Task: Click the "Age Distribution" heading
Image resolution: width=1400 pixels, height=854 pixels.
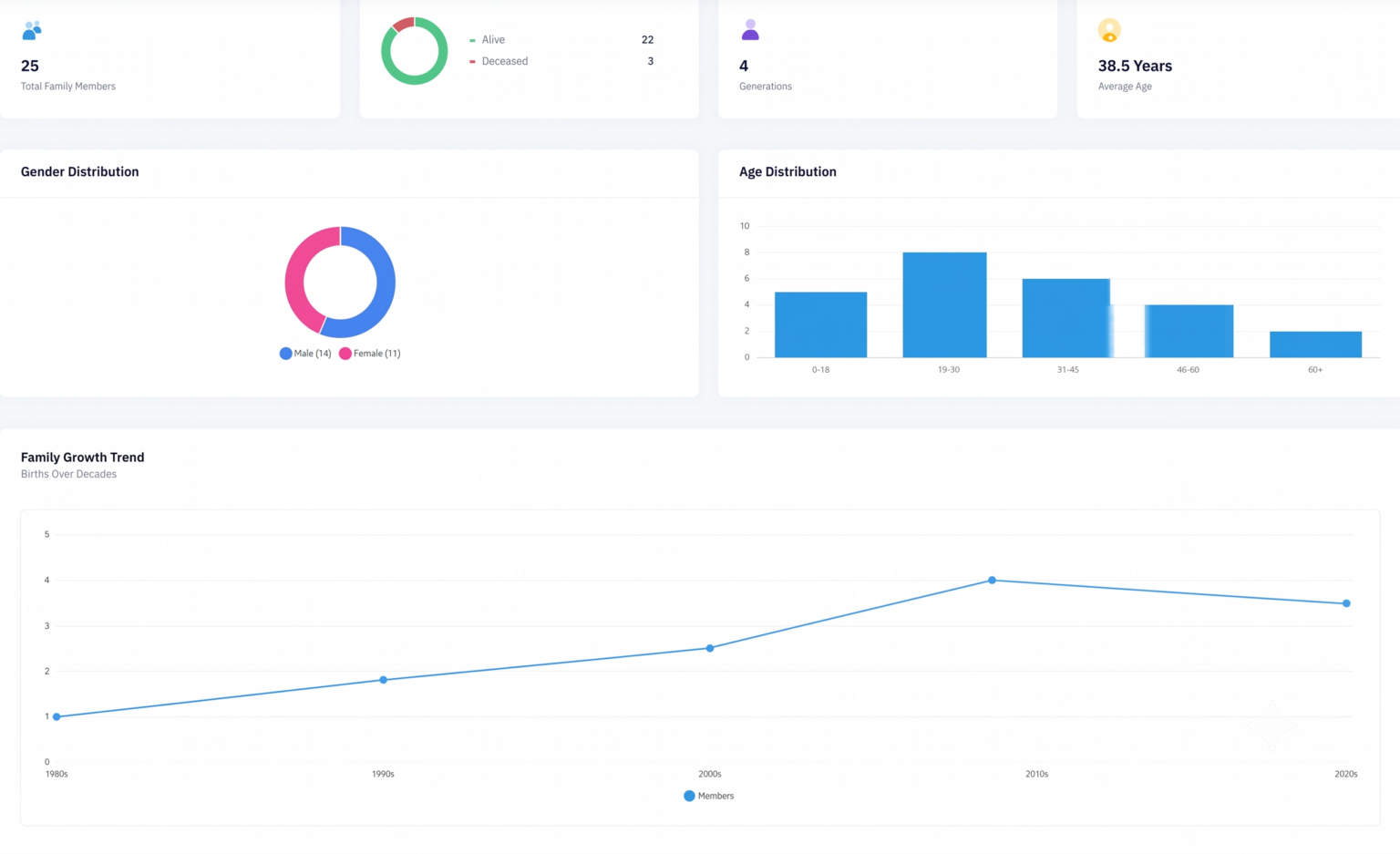Action: coord(787,171)
